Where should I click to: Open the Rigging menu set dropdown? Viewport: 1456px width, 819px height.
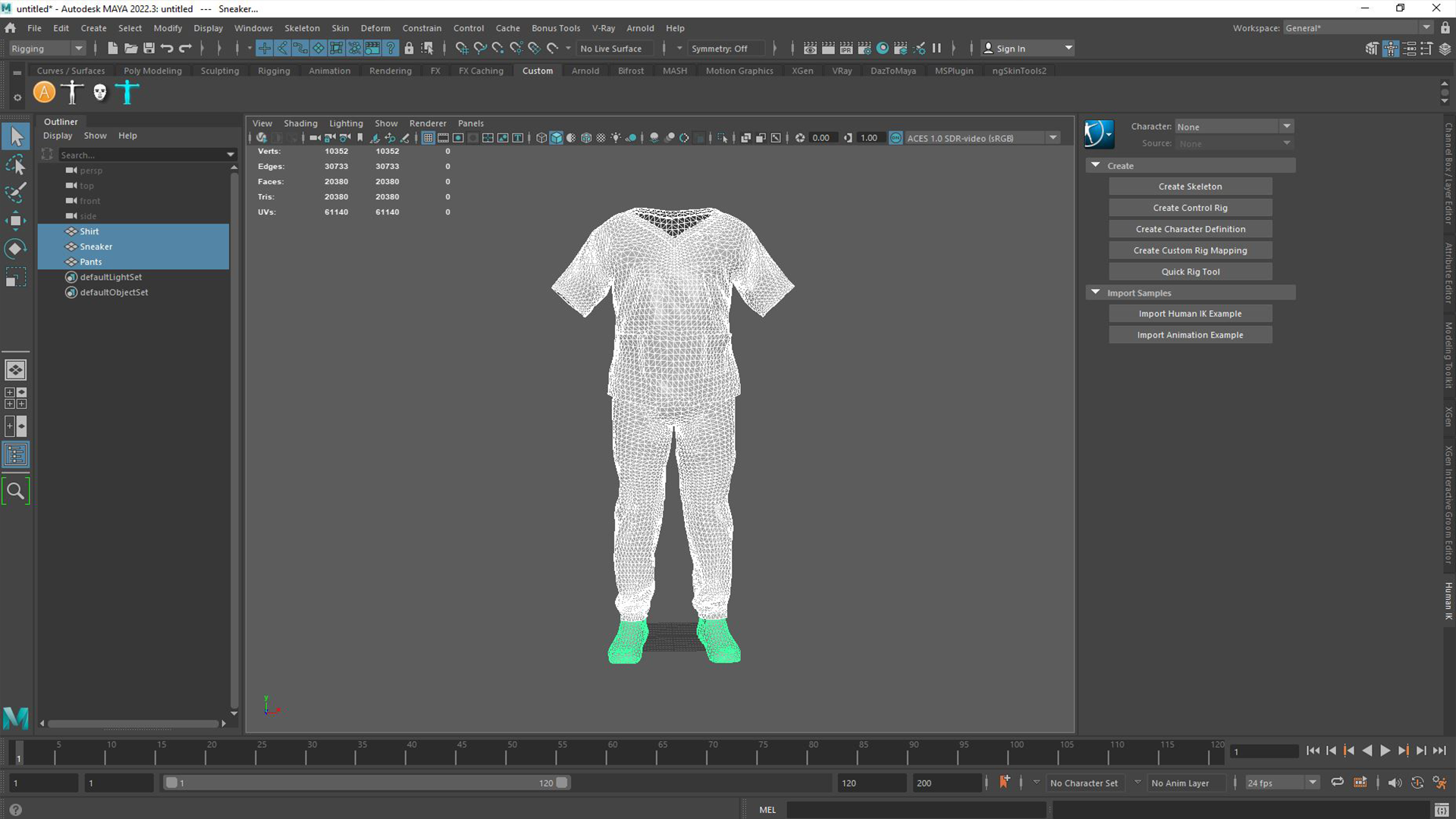point(47,48)
